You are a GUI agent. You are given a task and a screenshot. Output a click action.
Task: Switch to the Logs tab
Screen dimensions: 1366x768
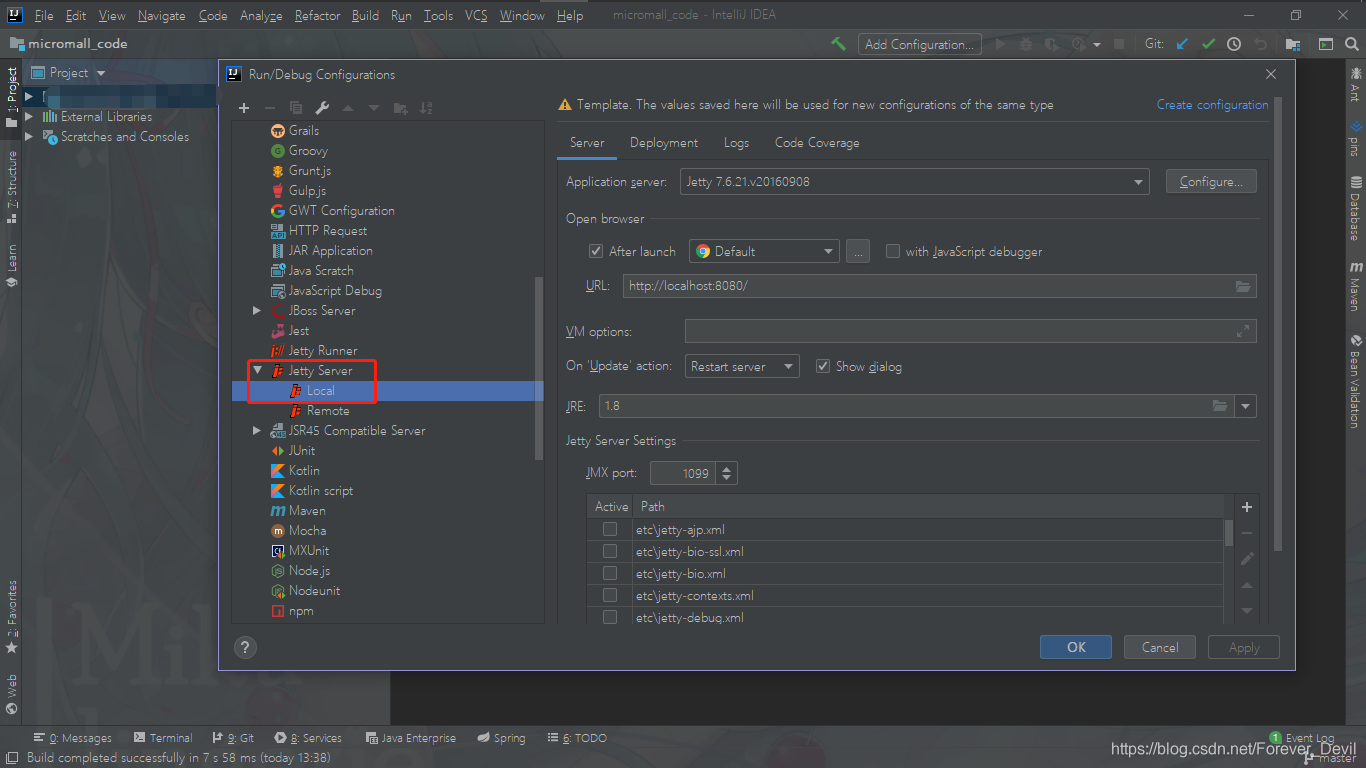[x=736, y=143]
